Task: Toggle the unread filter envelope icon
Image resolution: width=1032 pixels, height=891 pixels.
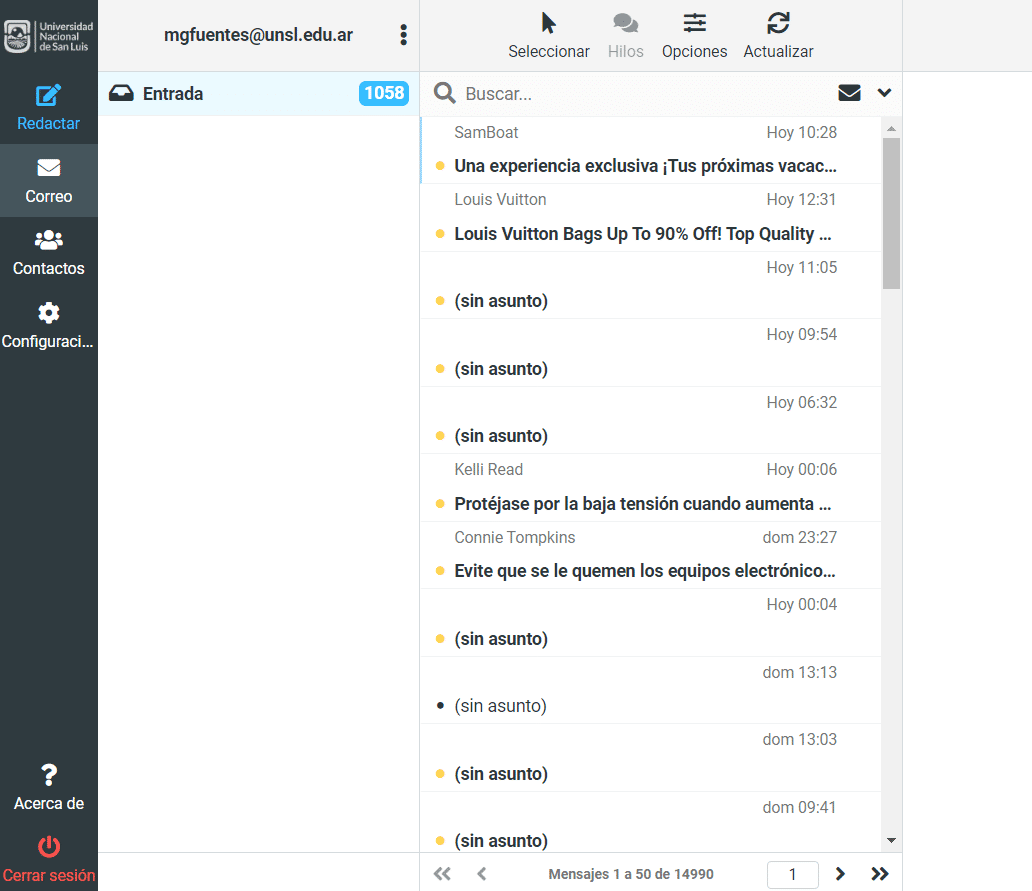Action: pos(849,93)
